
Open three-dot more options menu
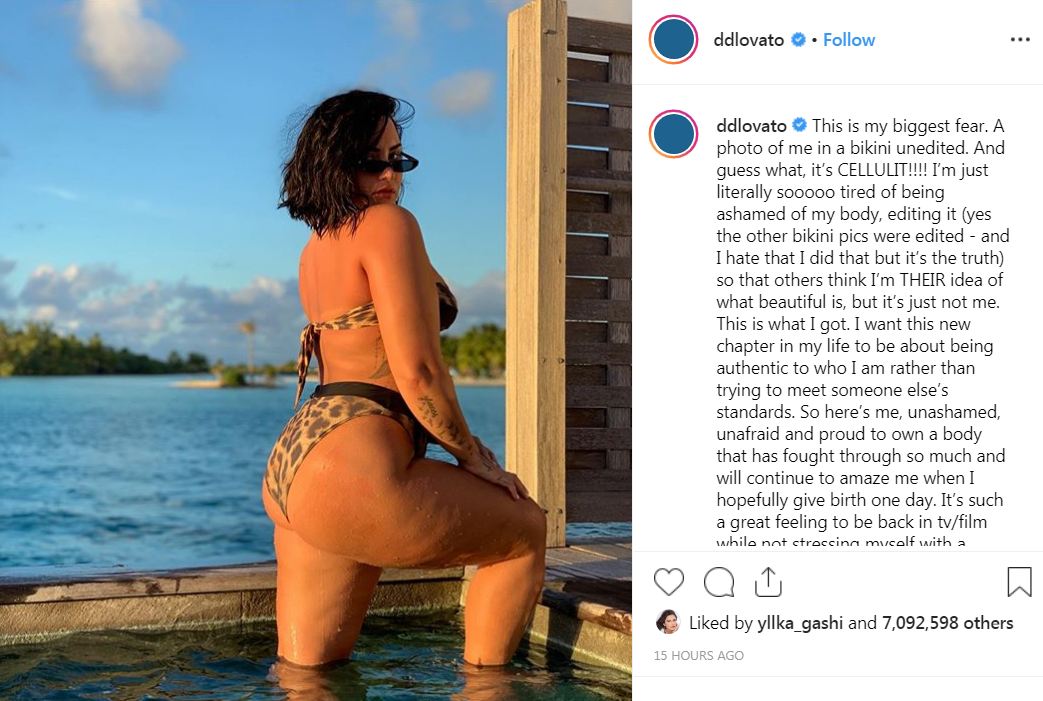pos(1020,40)
